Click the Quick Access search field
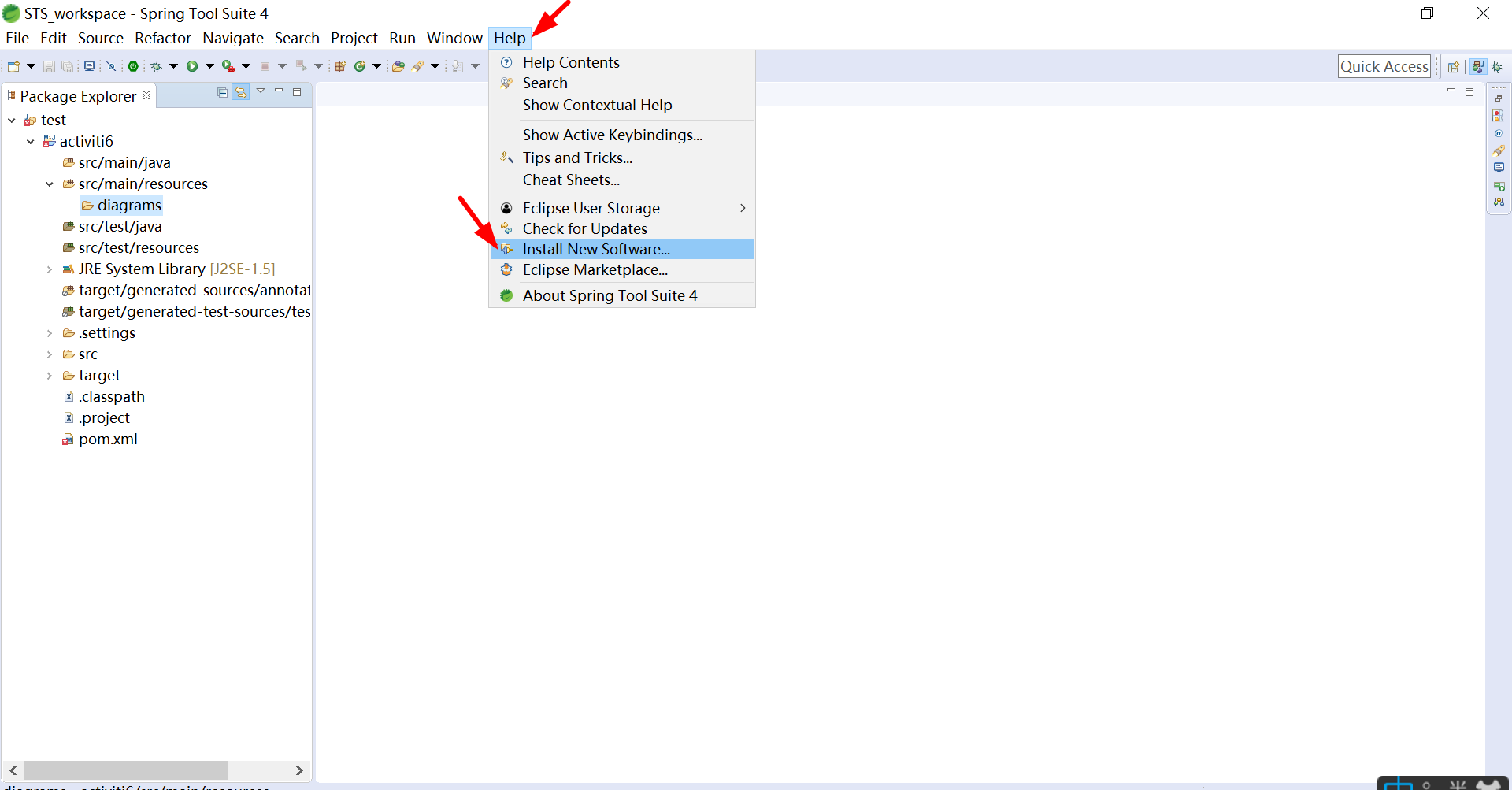1512x790 pixels. 1384,67
